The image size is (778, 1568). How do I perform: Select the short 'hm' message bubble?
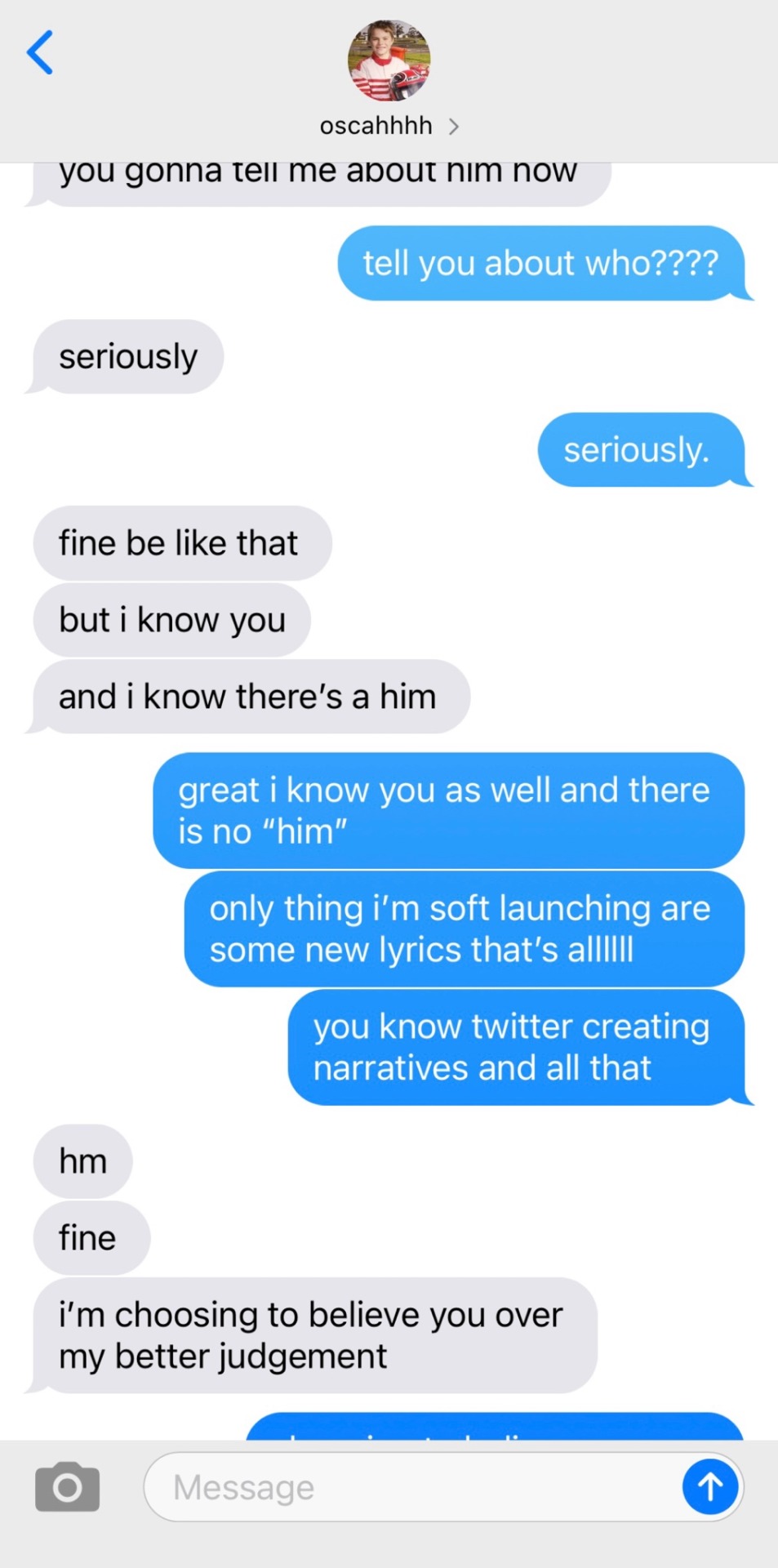coord(82,1161)
